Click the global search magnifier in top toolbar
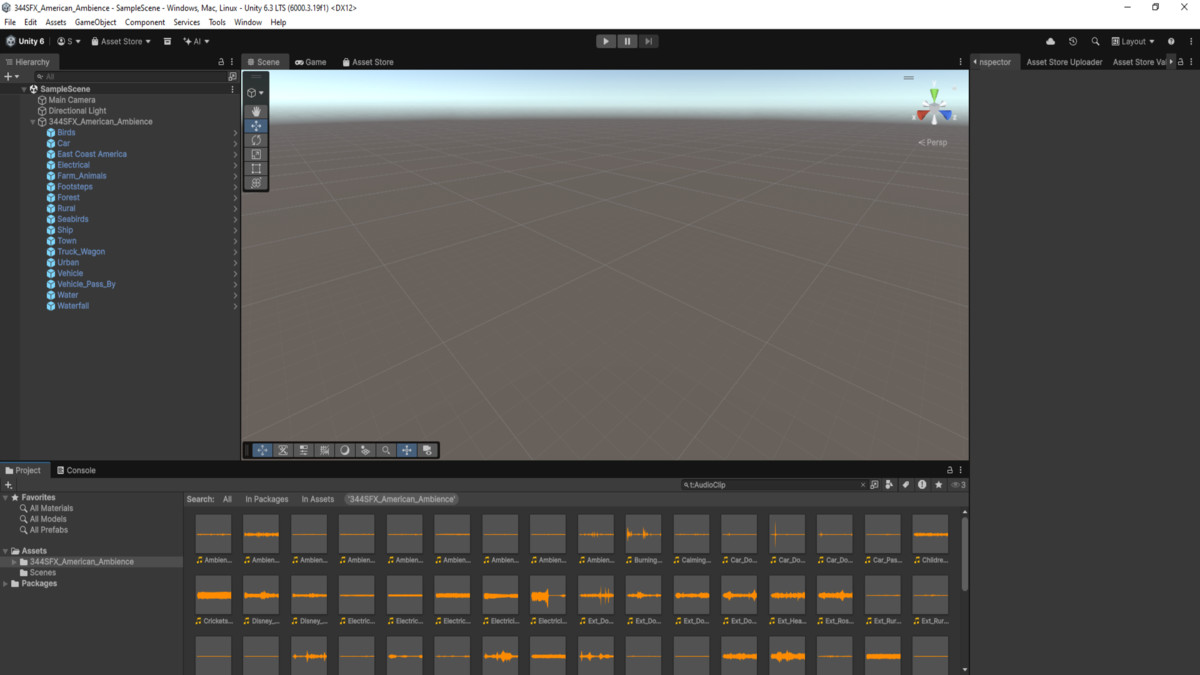The height and width of the screenshot is (675, 1200). click(1095, 42)
